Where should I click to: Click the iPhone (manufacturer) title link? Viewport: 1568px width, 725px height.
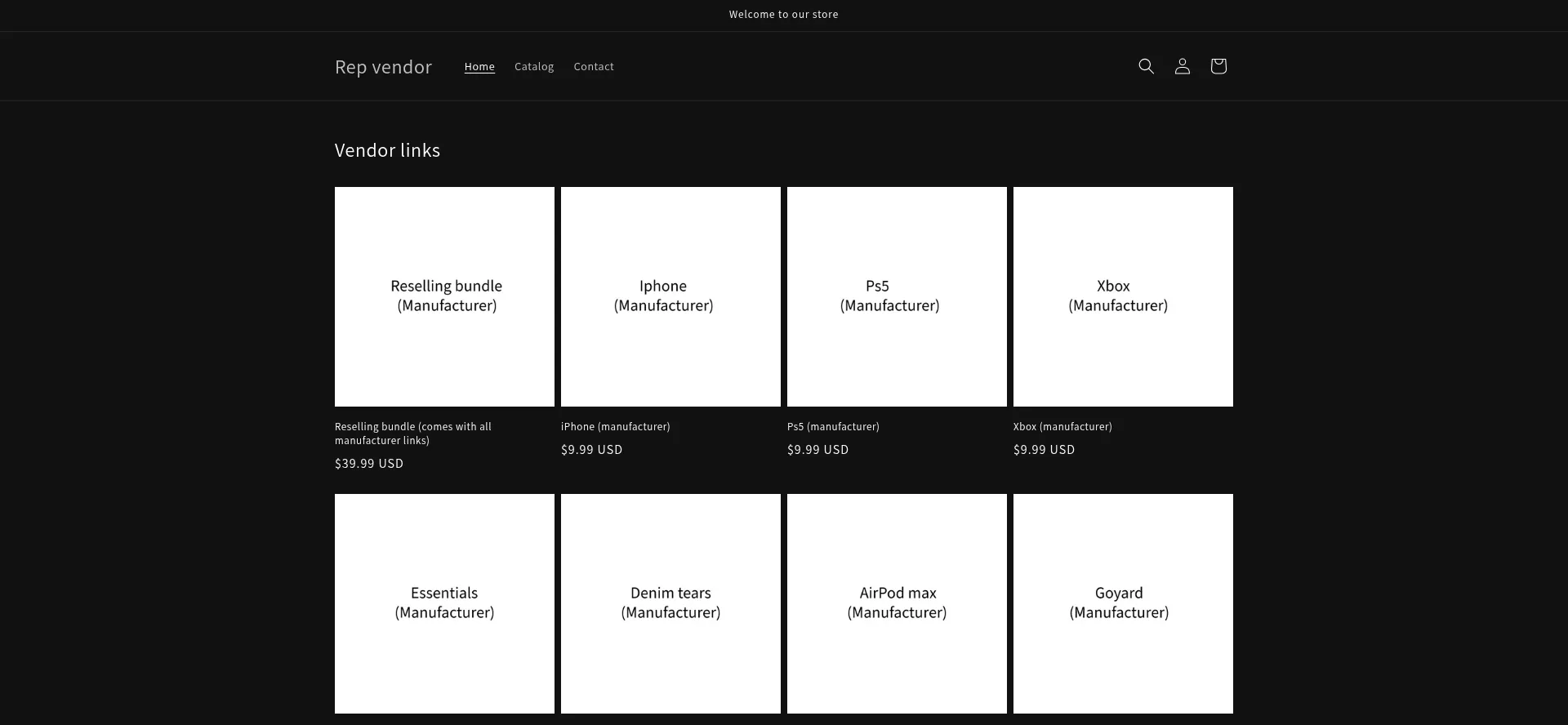[615, 427]
